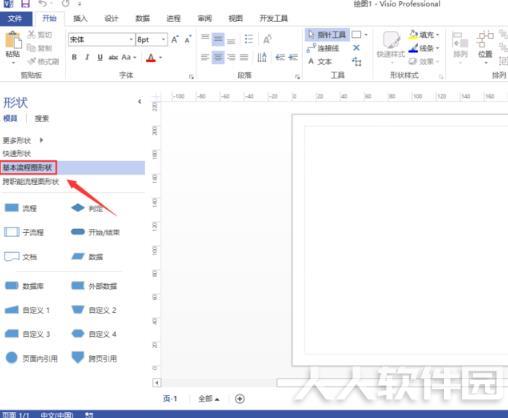508x418 pixels.
Task: Toggle Italic text formatting
Action: [x=87, y=57]
